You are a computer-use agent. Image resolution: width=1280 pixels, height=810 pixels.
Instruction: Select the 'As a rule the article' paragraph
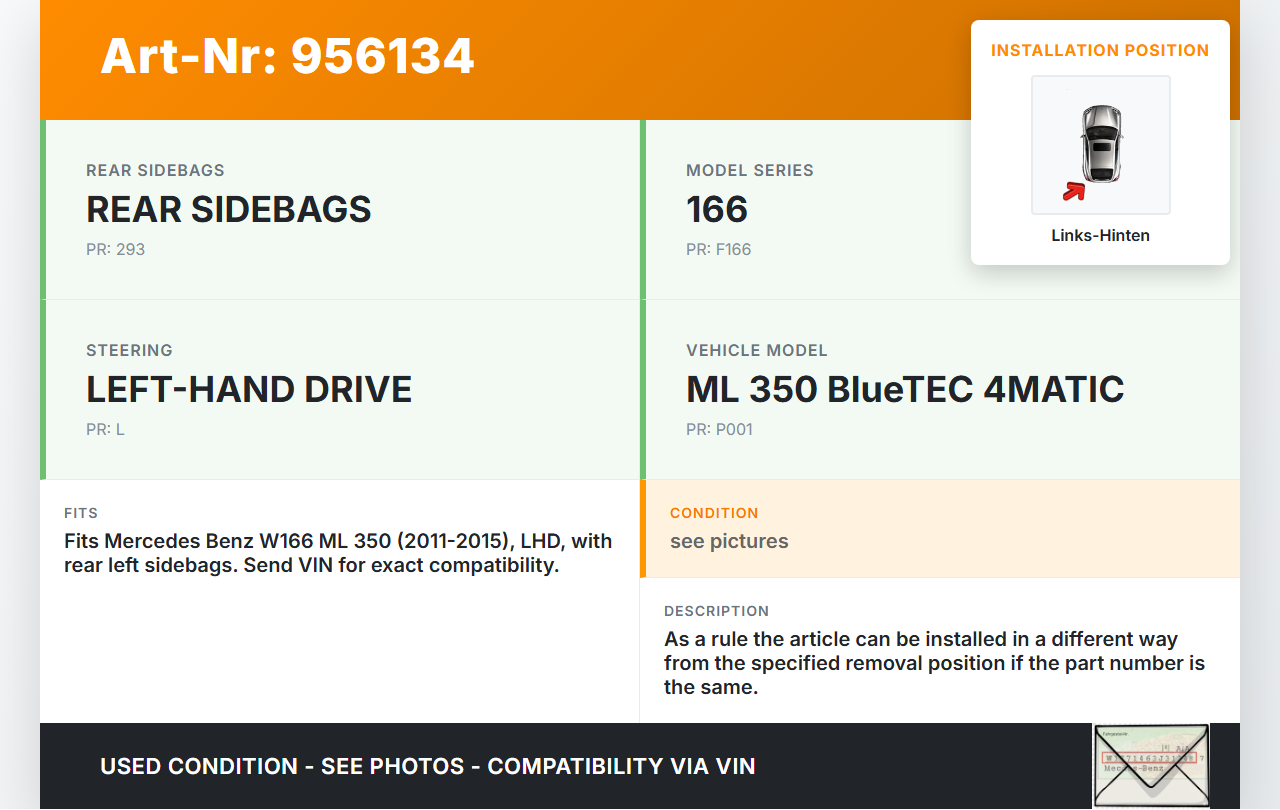point(935,663)
